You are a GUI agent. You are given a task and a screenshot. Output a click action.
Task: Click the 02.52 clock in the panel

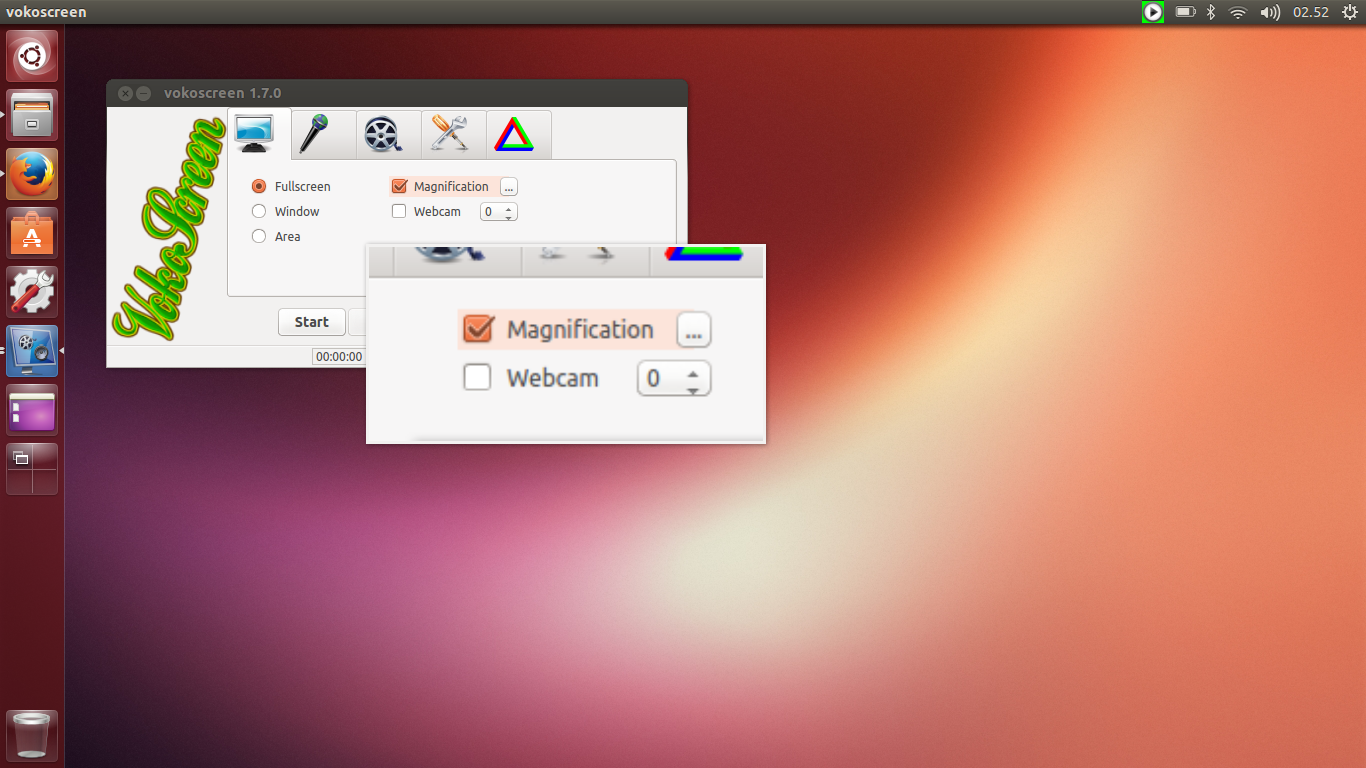coord(1311,12)
